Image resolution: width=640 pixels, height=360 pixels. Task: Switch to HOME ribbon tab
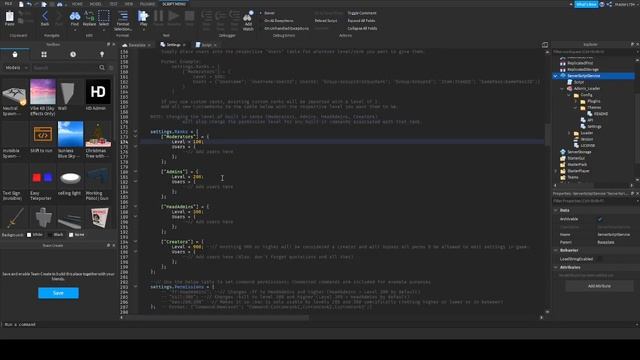coord(77,4)
